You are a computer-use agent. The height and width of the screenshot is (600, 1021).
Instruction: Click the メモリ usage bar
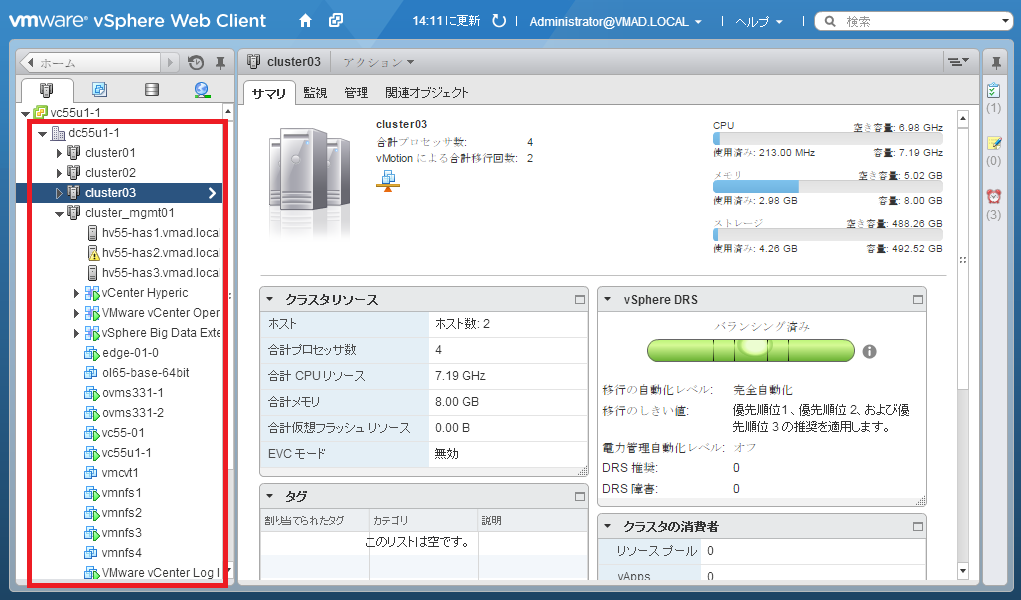(x=828, y=186)
